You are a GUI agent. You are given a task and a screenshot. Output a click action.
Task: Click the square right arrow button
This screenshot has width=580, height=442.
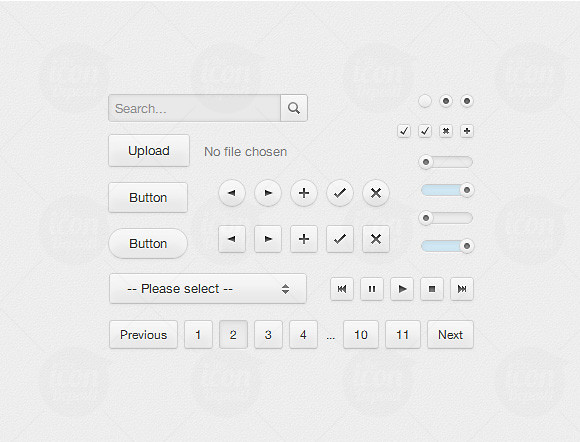click(x=268, y=239)
